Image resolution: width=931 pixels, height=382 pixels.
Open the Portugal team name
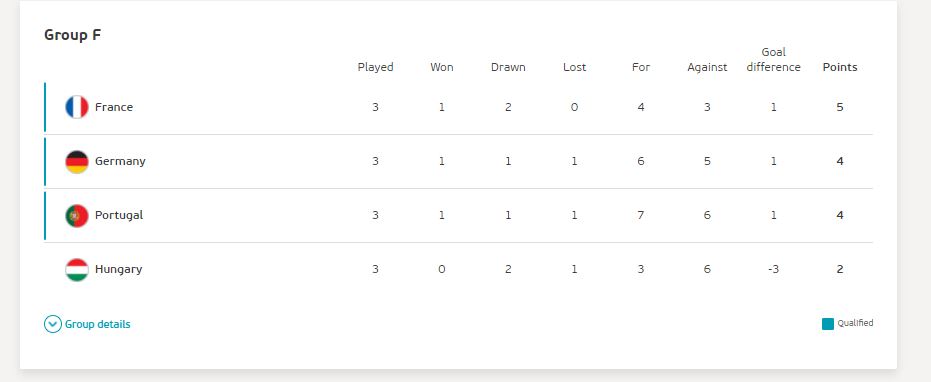(x=119, y=215)
